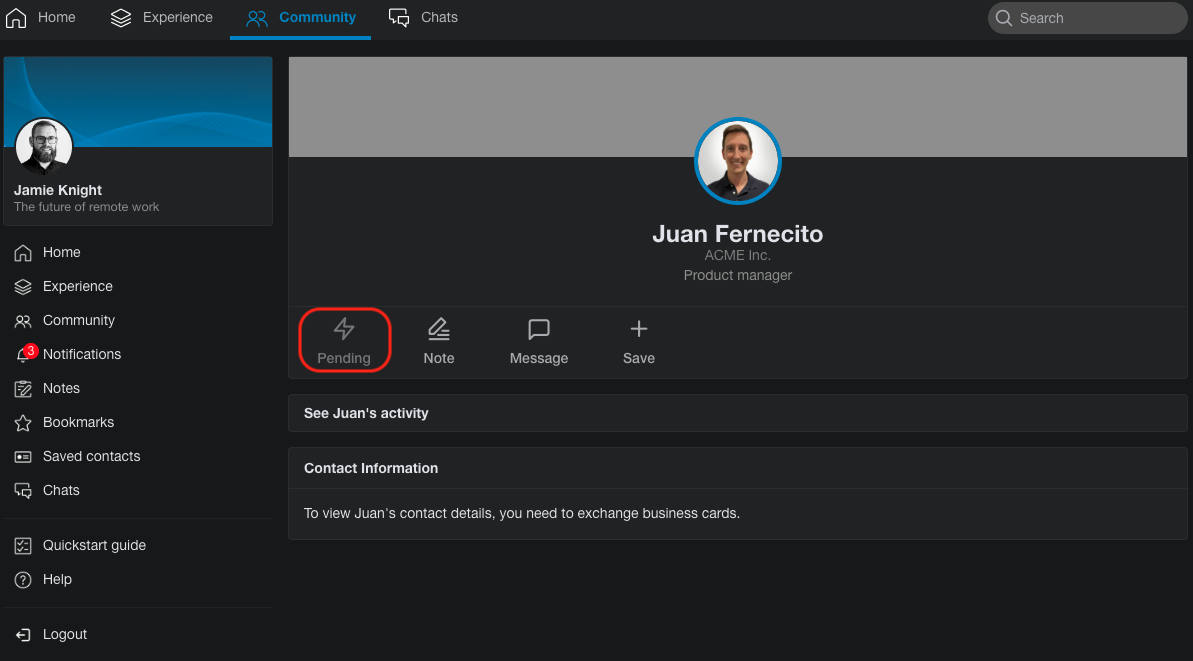The image size is (1193, 661).
Task: Click business cards exchange message text
Action: [522, 513]
